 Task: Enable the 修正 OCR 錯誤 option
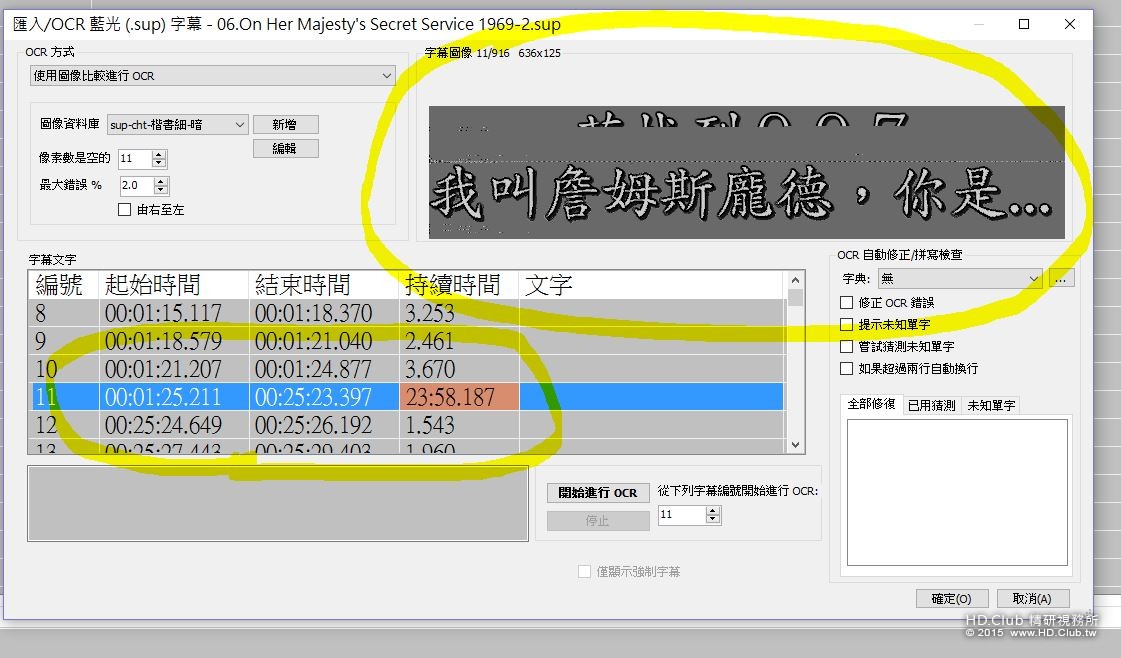click(x=846, y=303)
